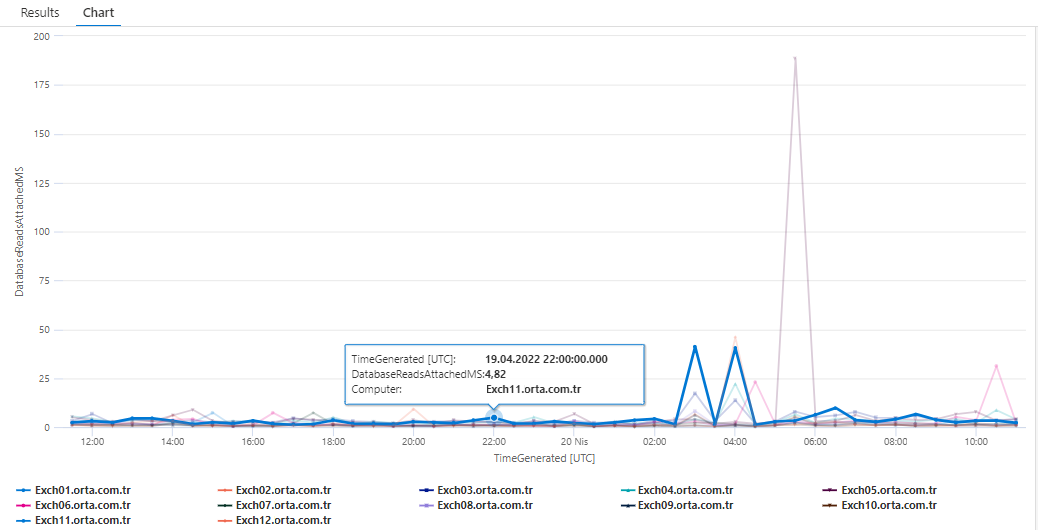Toggle the Exch06.orta.com.tr legend series
This screenshot has width=1038, height=530.
tap(73, 506)
